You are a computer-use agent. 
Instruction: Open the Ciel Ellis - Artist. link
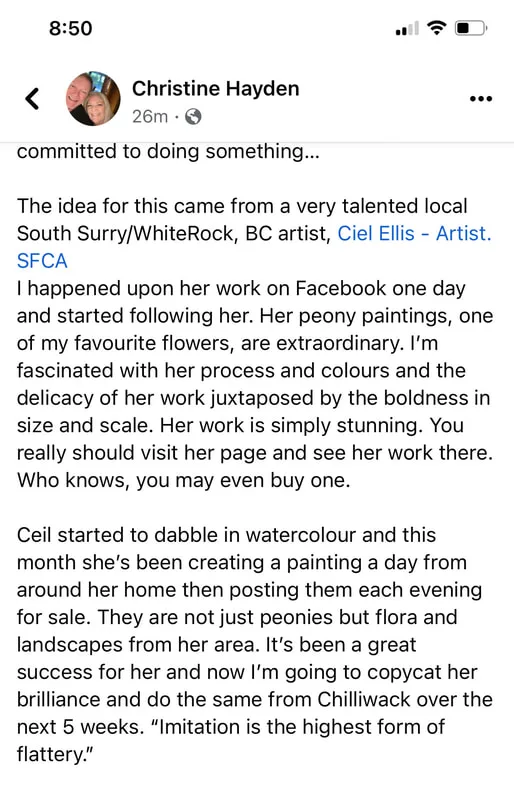[x=414, y=233]
